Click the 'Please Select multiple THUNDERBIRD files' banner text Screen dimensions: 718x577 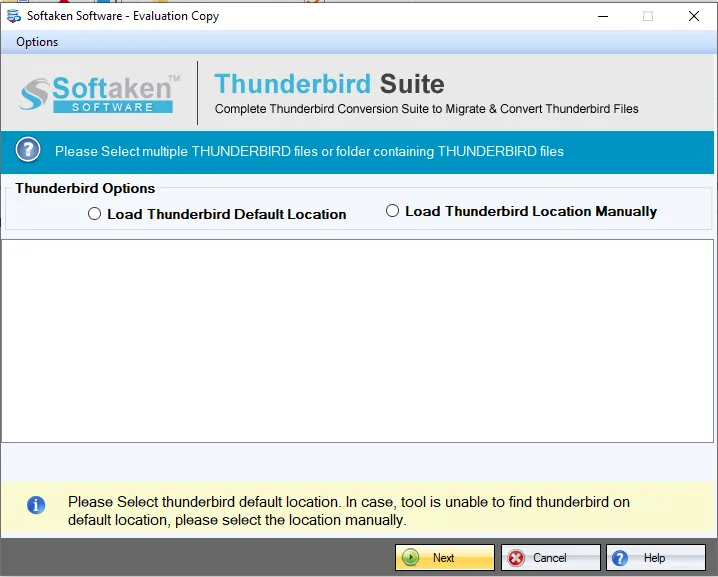point(309,152)
